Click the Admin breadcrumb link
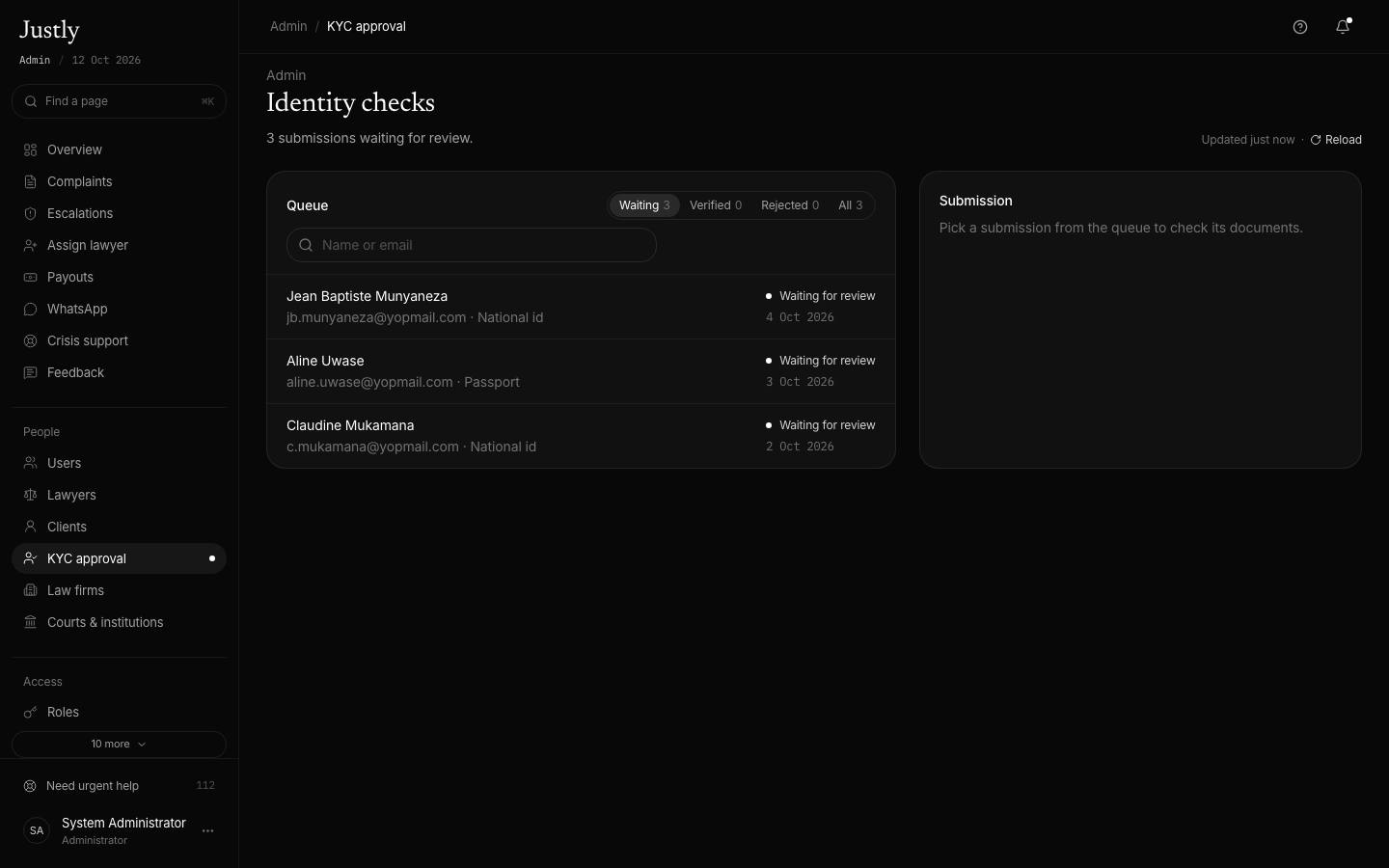The width and height of the screenshot is (1389, 868). (288, 26)
